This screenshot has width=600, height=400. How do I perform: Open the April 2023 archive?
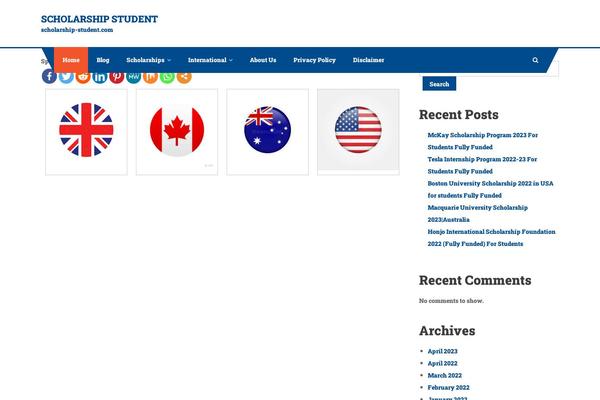click(x=442, y=351)
